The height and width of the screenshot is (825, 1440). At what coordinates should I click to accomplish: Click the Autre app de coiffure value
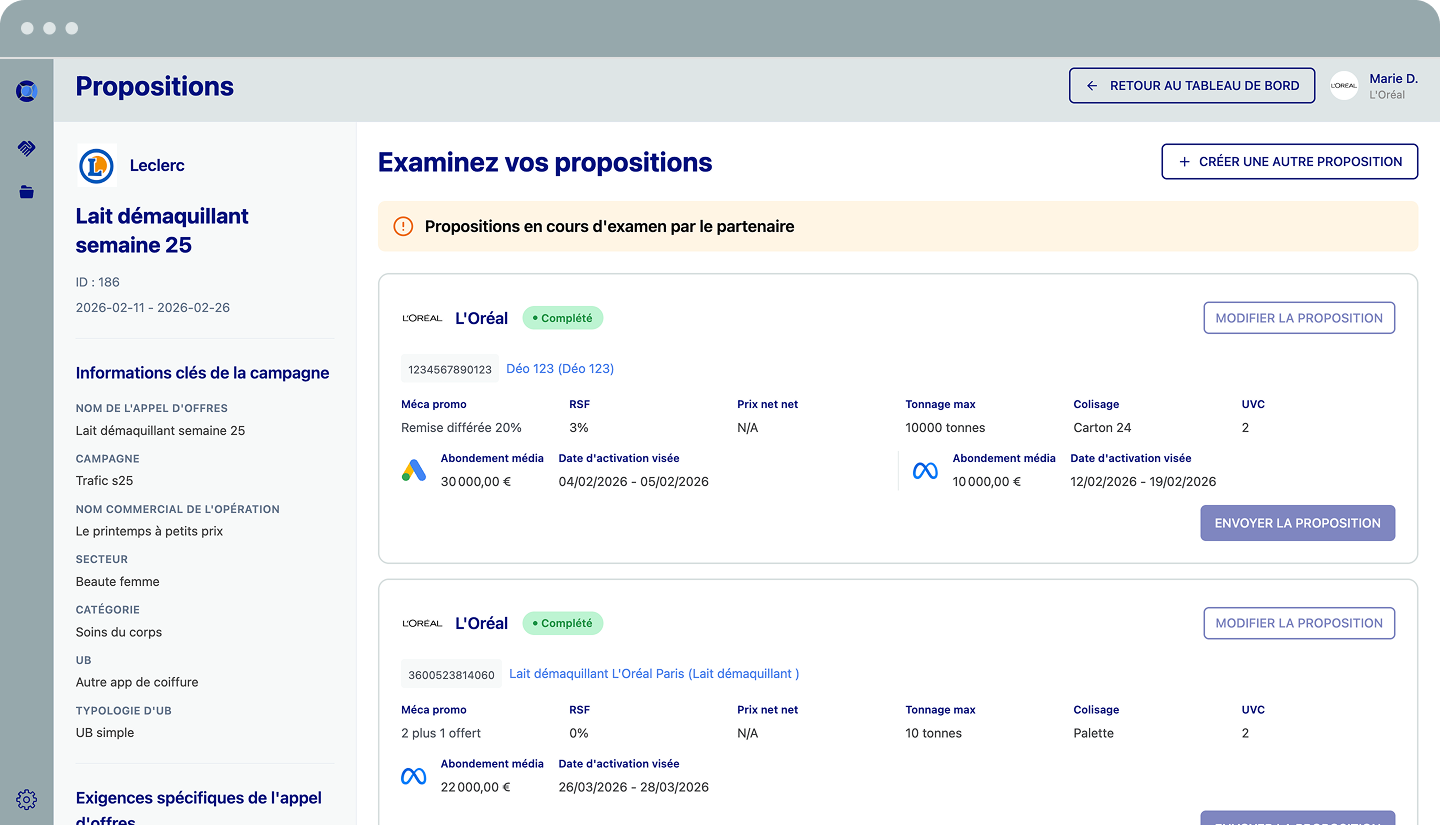[137, 682]
